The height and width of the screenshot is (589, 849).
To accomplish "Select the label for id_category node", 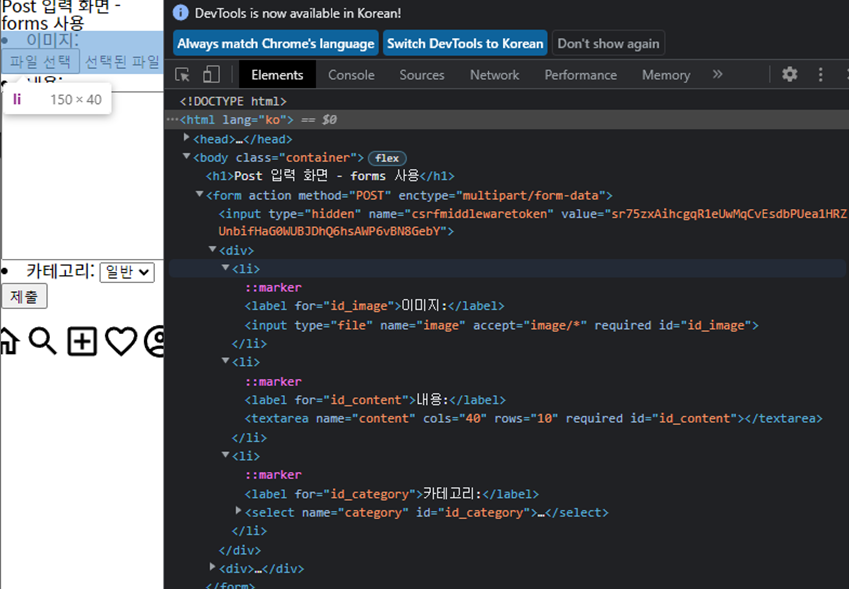I will [391, 494].
